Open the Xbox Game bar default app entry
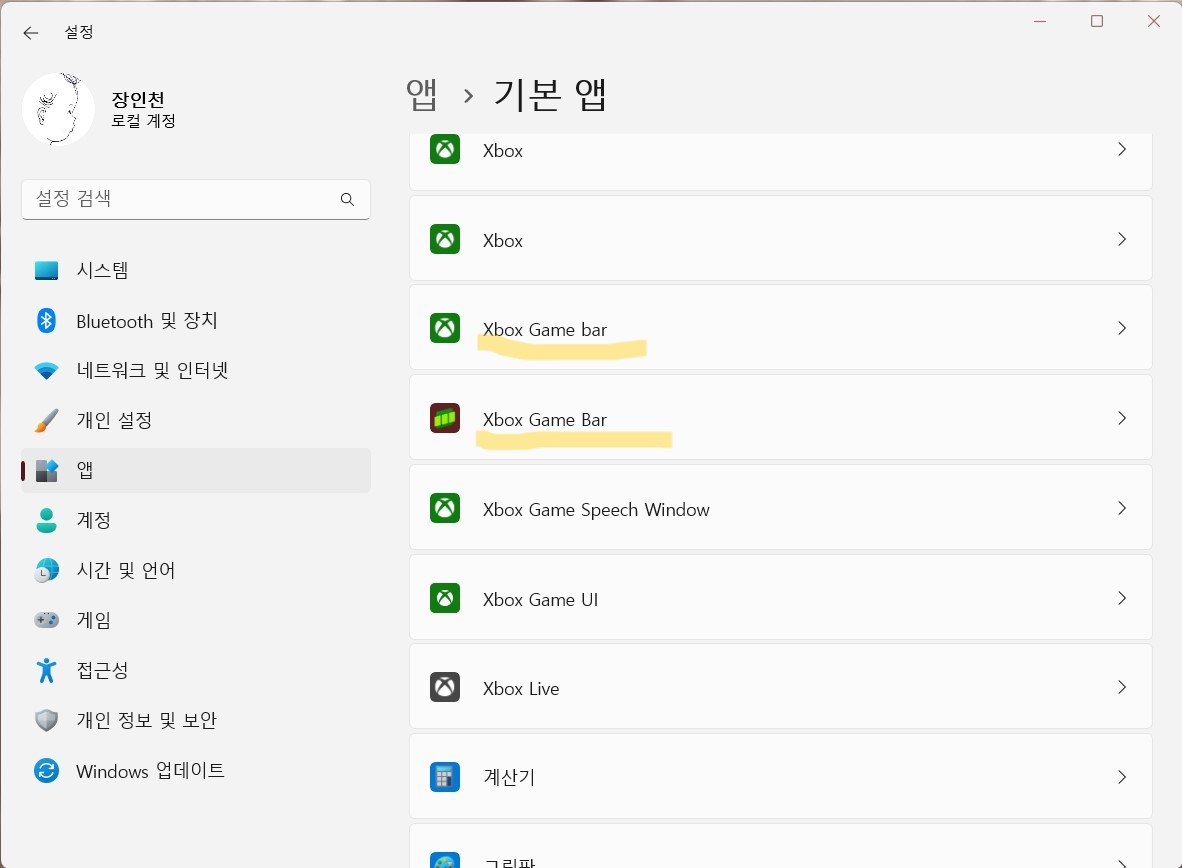1182x868 pixels. [x=780, y=328]
